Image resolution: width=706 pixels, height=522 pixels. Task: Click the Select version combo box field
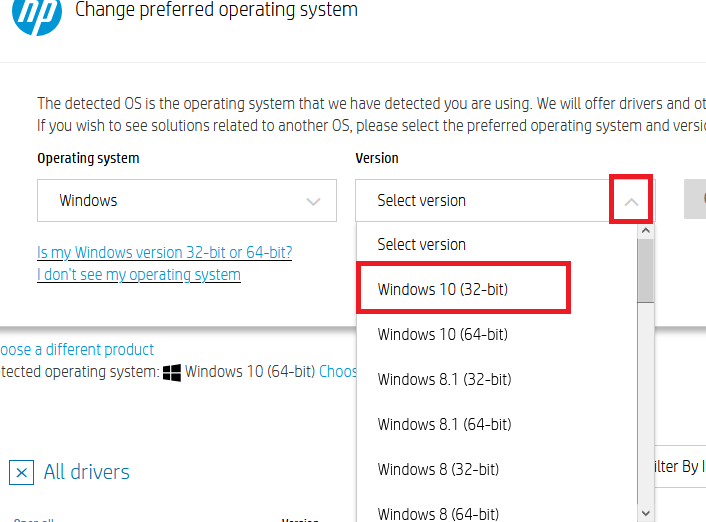coord(505,200)
